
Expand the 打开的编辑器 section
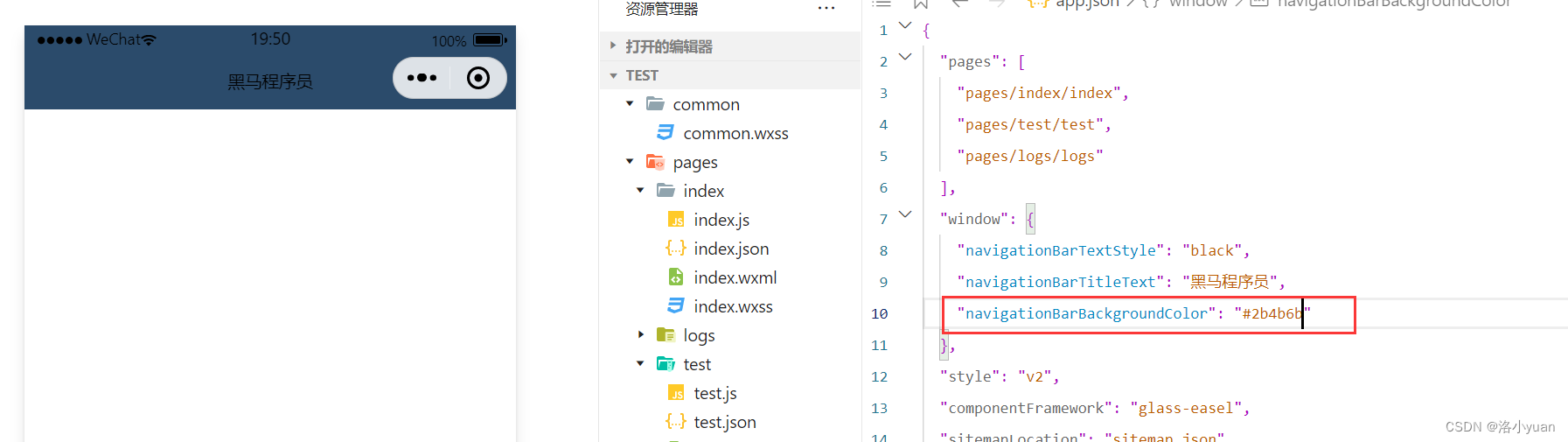point(613,46)
